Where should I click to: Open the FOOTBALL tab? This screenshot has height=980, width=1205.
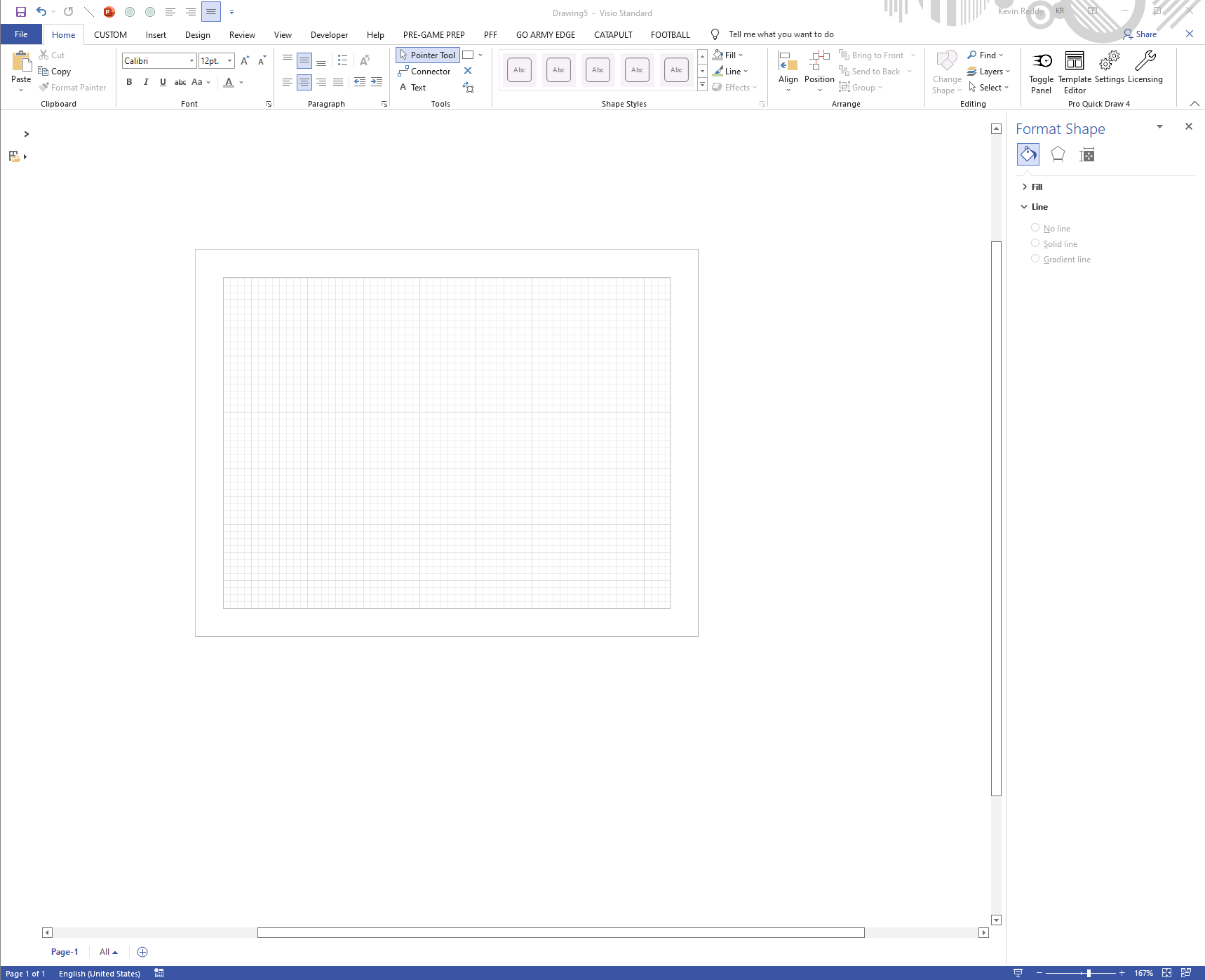coord(670,35)
